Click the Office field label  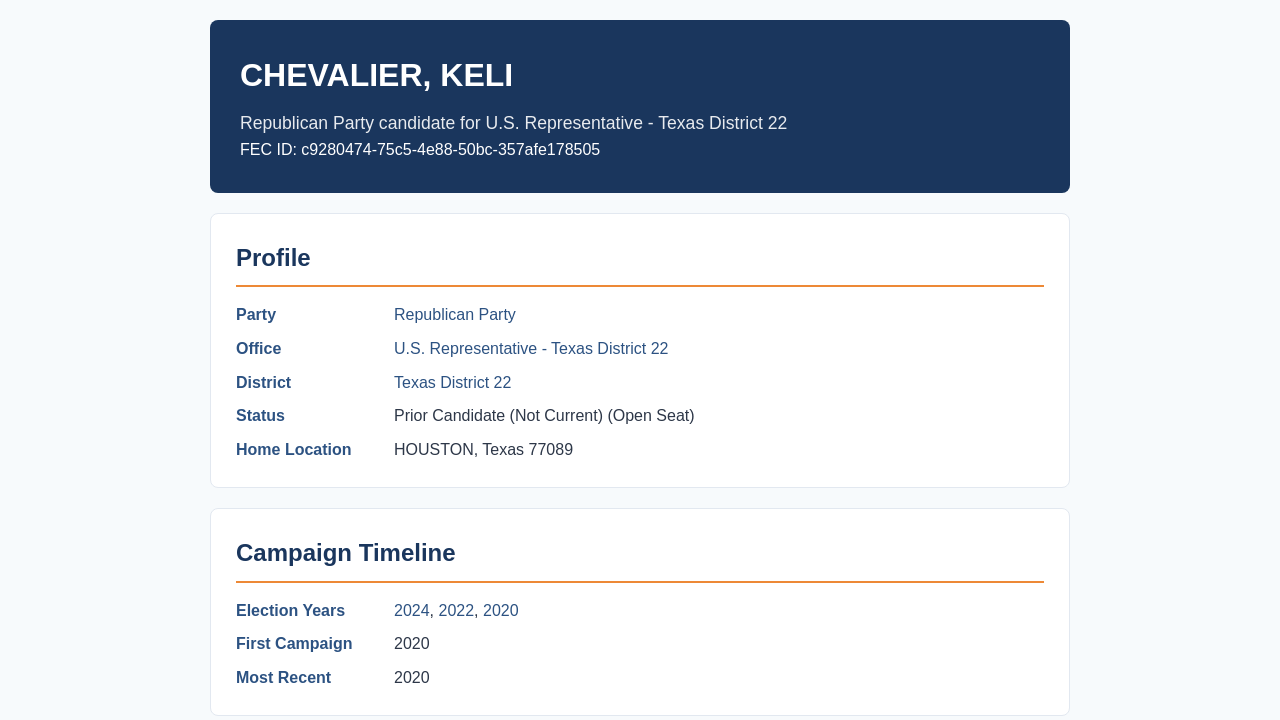pyautogui.click(x=258, y=349)
